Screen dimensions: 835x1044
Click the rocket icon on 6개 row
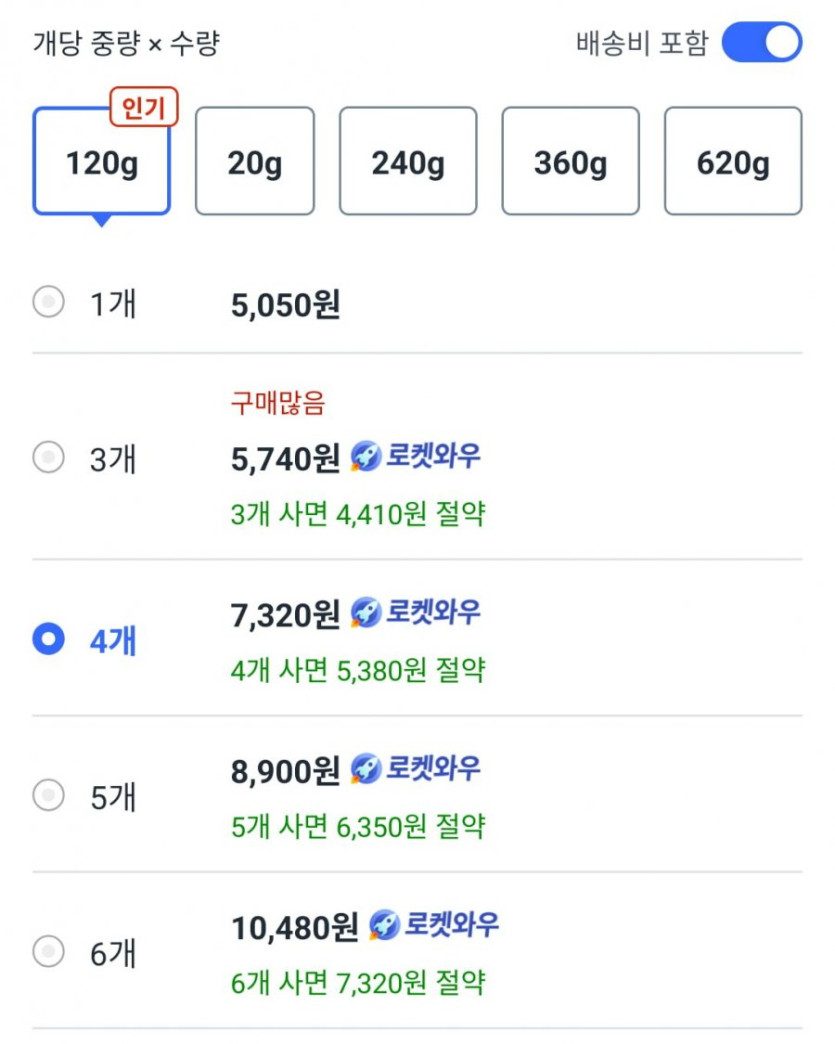pyautogui.click(x=384, y=926)
